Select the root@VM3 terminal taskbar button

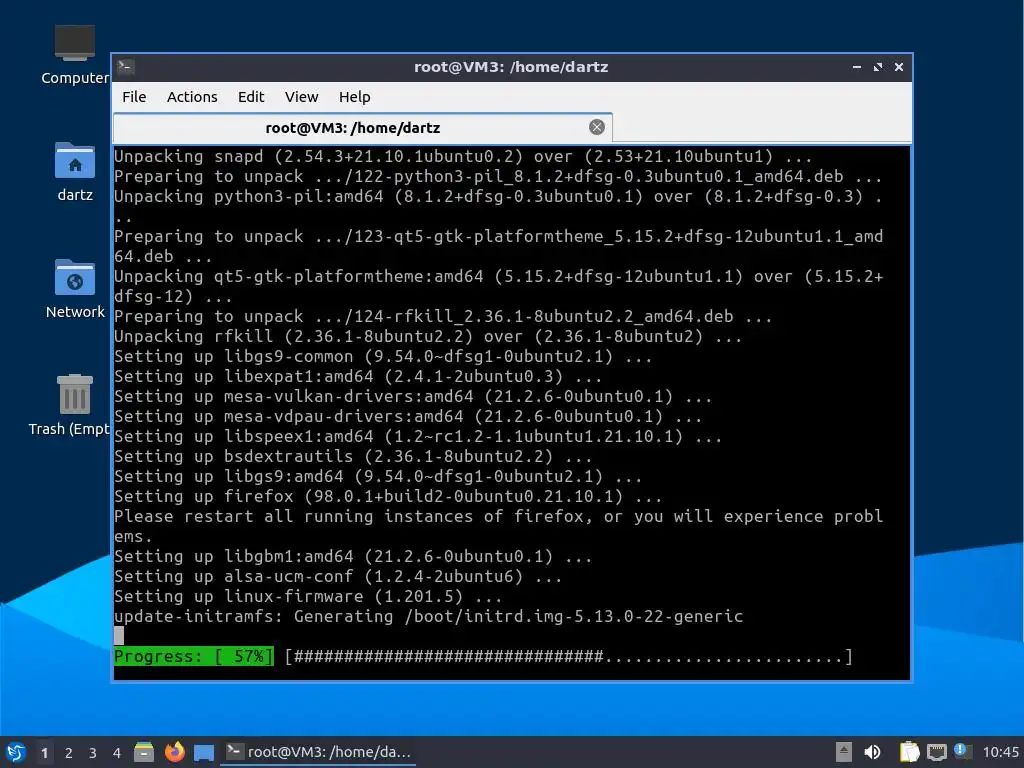pos(318,752)
